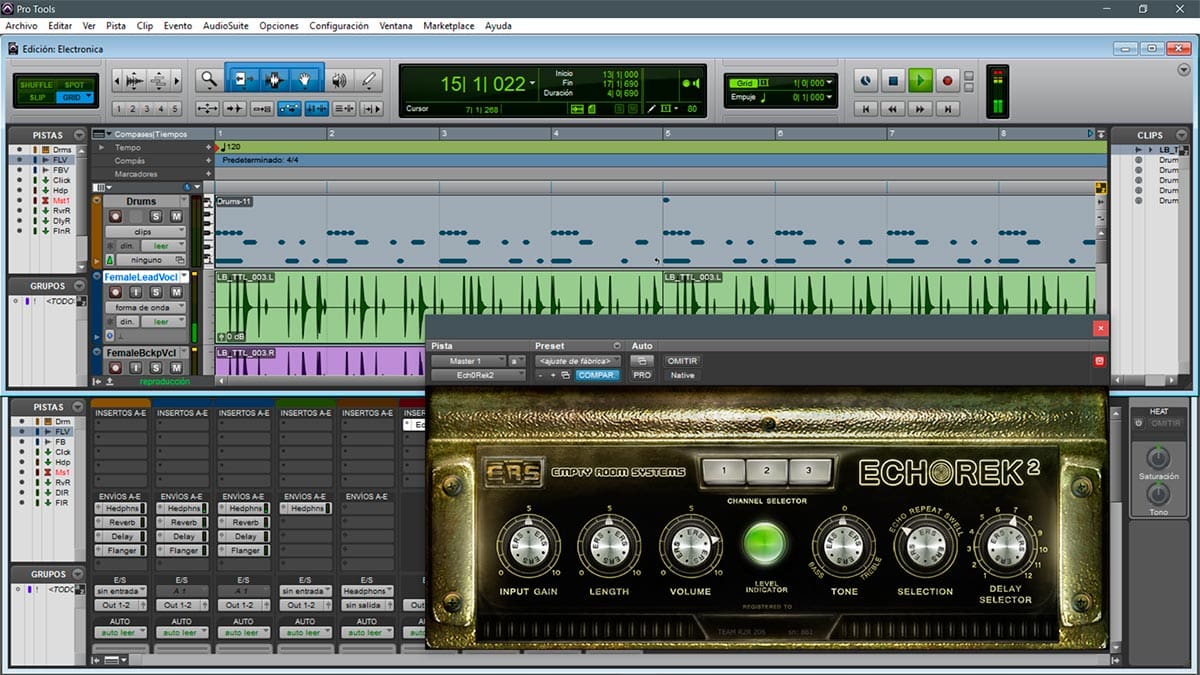This screenshot has height=675, width=1200.
Task: Record-enable the Drums track
Action: click(x=115, y=216)
